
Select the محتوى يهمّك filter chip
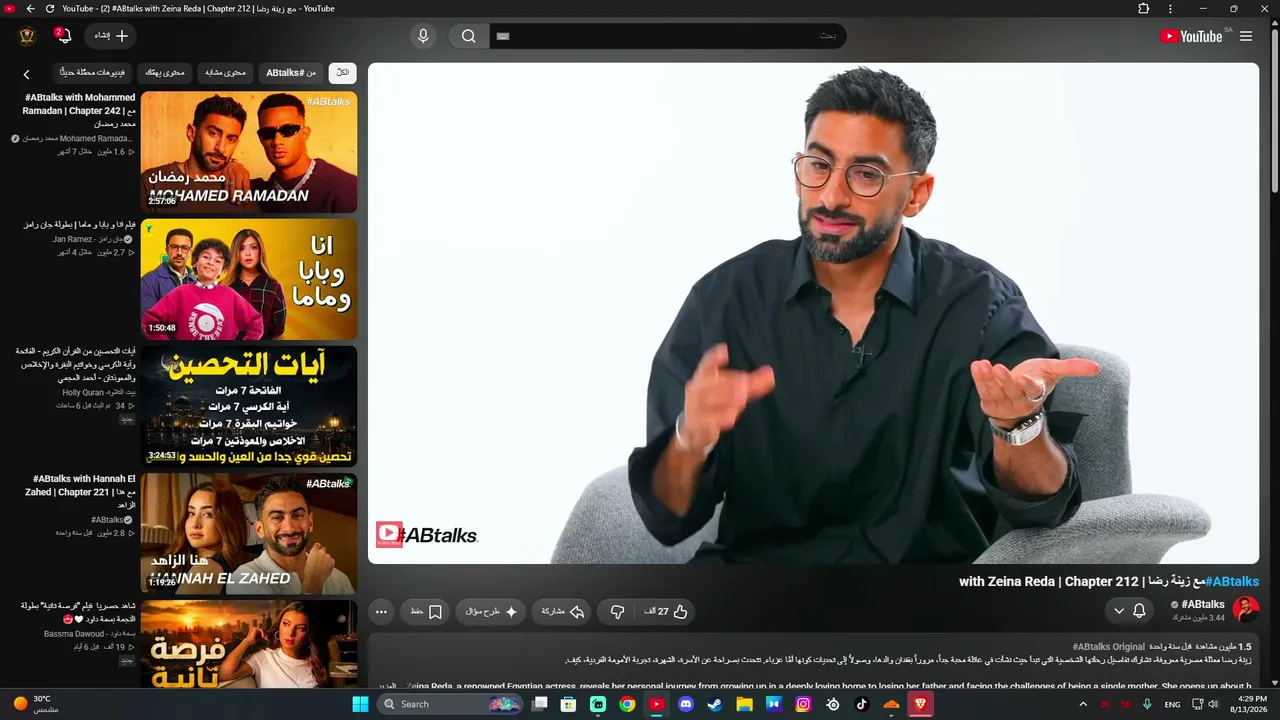tap(165, 73)
